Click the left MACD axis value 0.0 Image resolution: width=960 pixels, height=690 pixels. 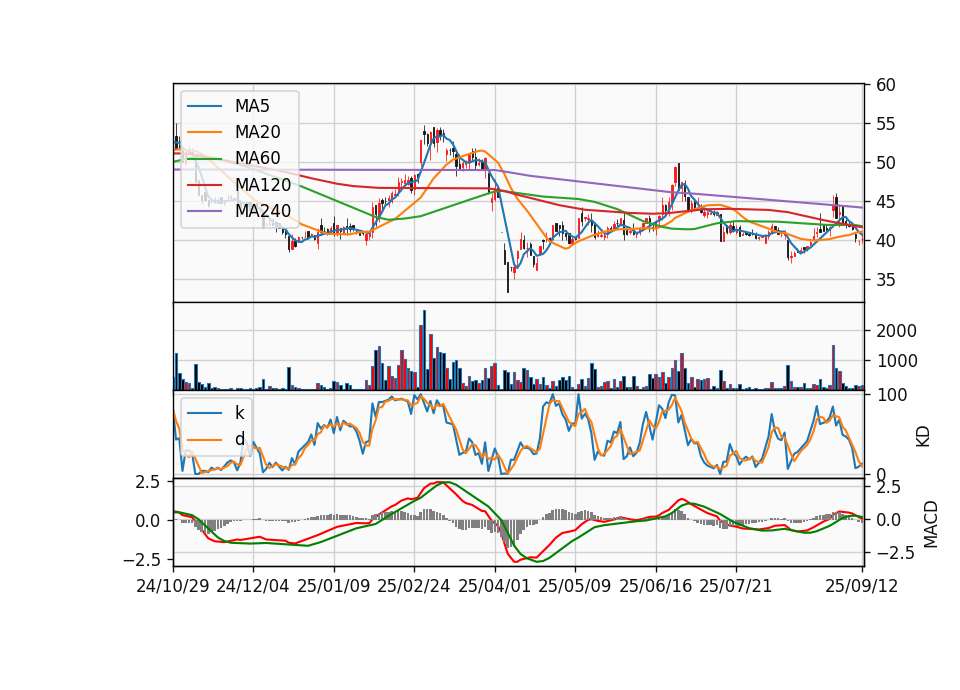click(147, 521)
